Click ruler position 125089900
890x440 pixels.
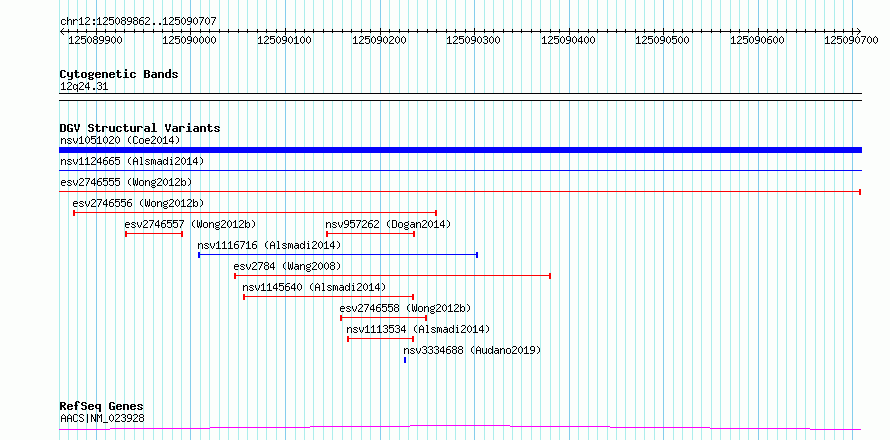click(95, 40)
